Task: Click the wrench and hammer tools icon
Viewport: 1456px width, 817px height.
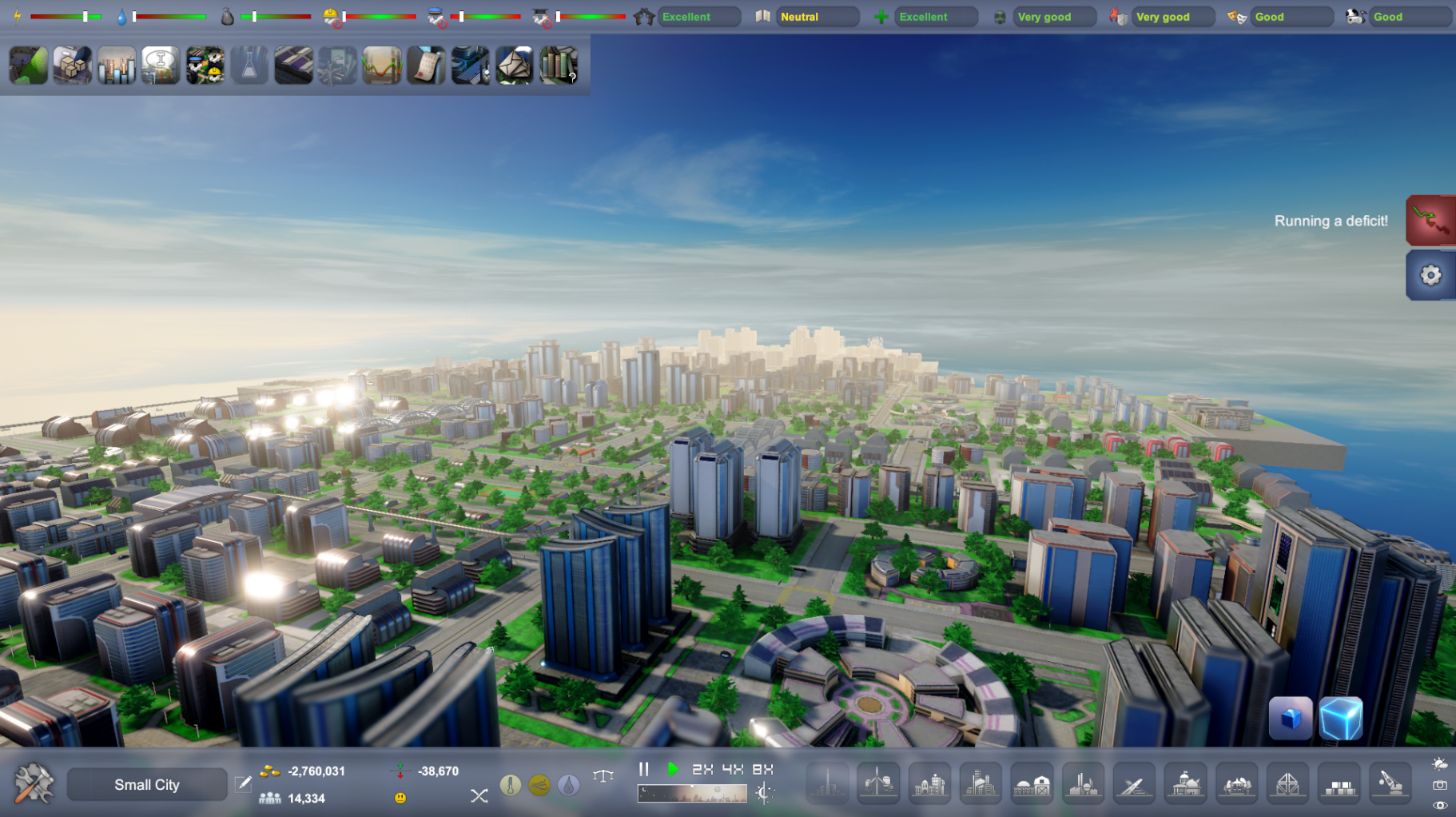Action: pyautogui.click(x=34, y=783)
